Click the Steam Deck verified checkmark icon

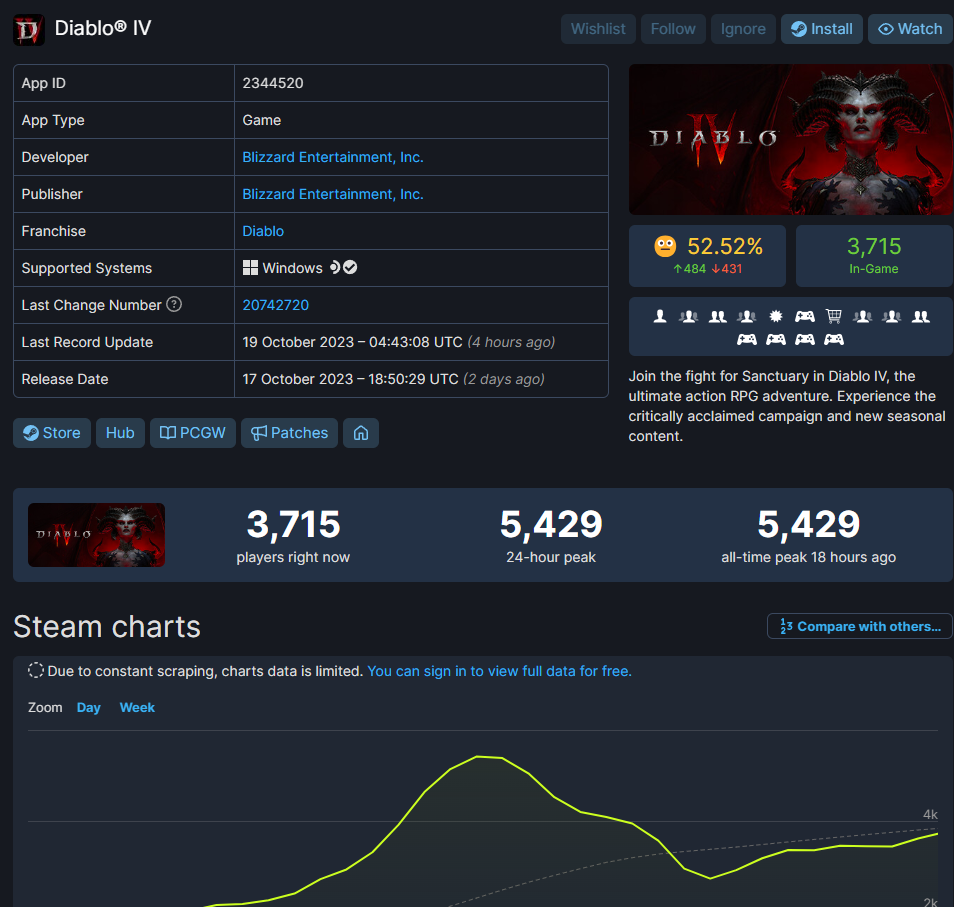click(351, 268)
